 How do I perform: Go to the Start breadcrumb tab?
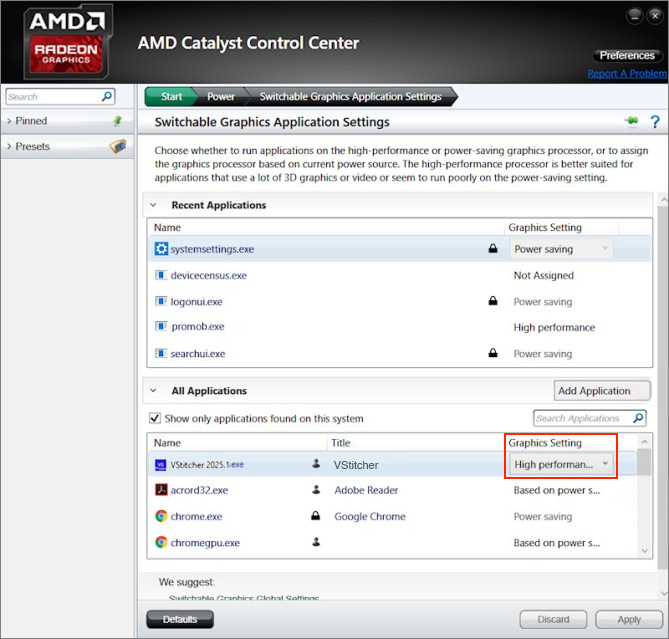click(171, 97)
